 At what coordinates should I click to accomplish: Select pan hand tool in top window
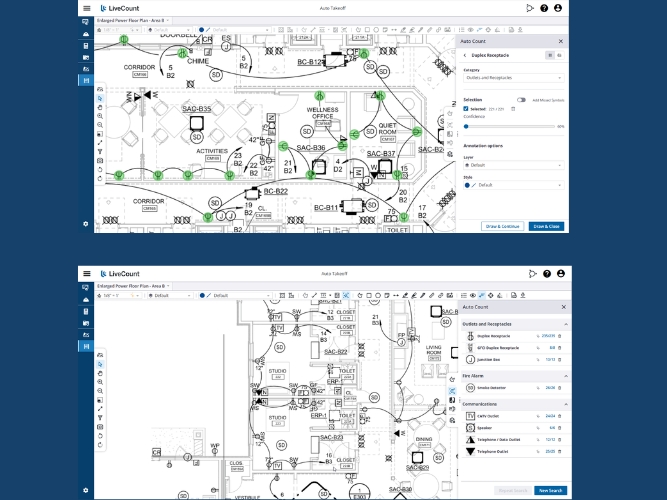[100, 107]
